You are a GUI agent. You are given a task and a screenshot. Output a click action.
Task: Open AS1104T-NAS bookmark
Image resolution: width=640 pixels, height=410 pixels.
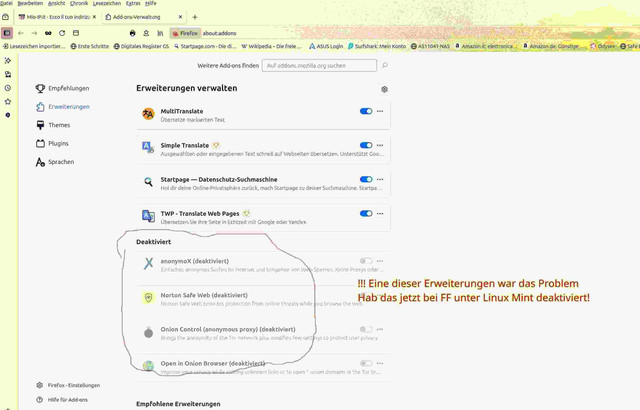pyautogui.click(x=430, y=47)
